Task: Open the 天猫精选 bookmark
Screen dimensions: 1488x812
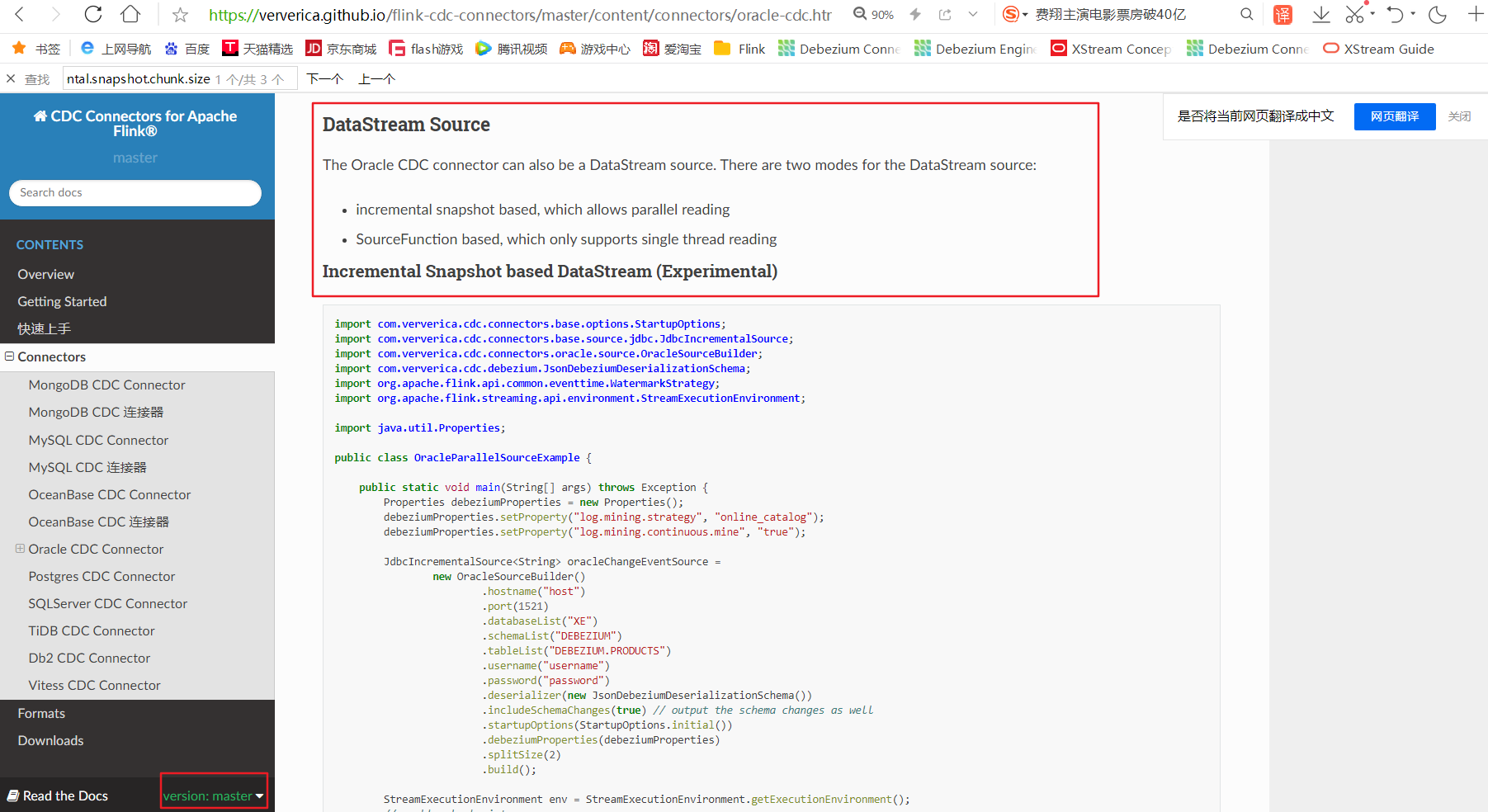Action: [257, 49]
